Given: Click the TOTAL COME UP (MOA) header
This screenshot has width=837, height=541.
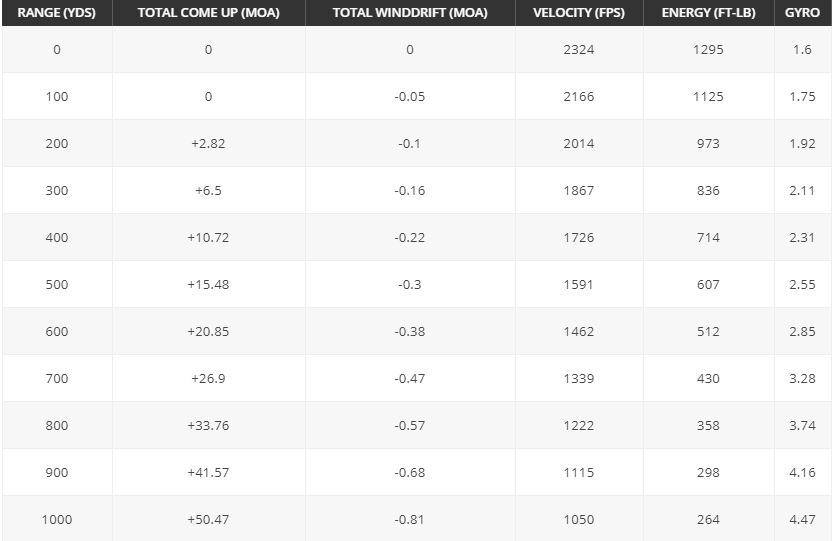Looking at the screenshot, I should tap(208, 13).
